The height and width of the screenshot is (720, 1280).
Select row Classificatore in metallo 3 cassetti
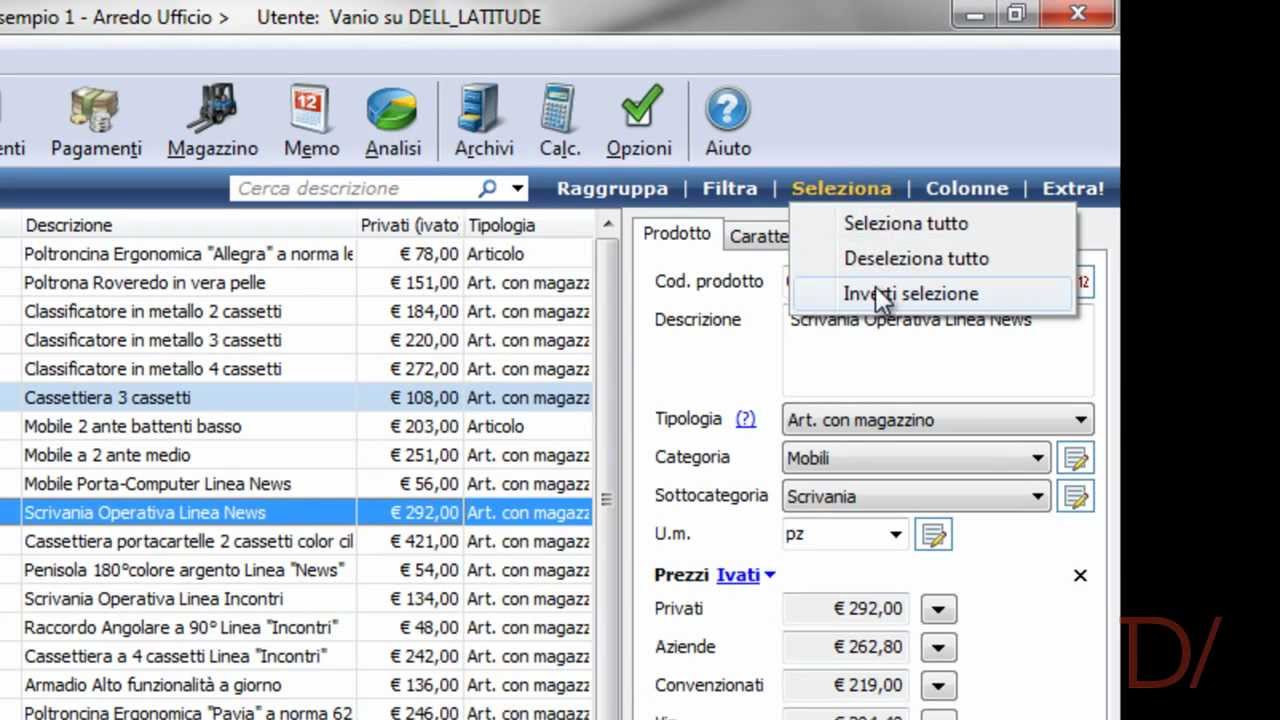tap(296, 340)
